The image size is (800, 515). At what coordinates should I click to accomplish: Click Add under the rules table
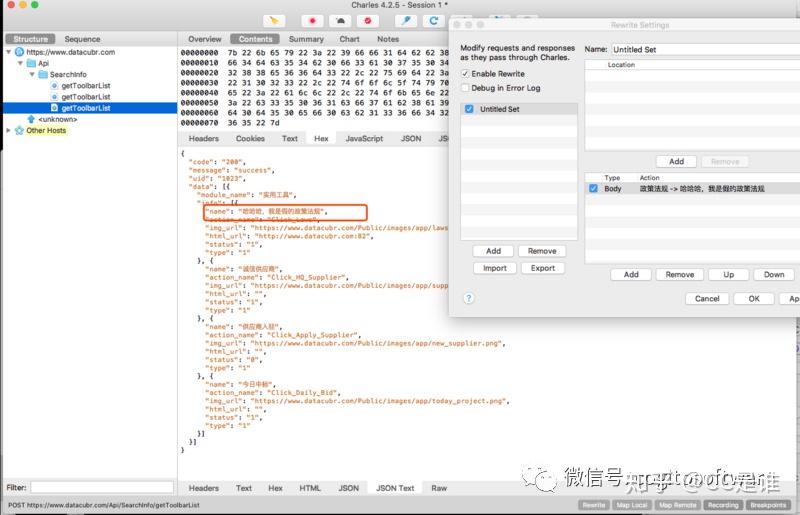631,275
